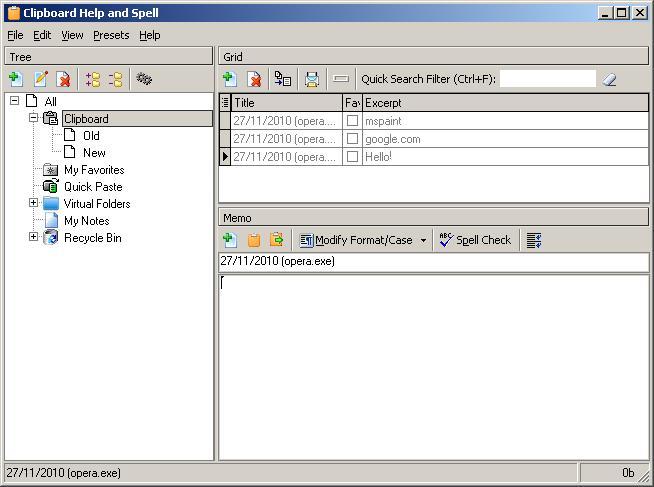Select grid row with excerpt Hello!

coord(434,157)
